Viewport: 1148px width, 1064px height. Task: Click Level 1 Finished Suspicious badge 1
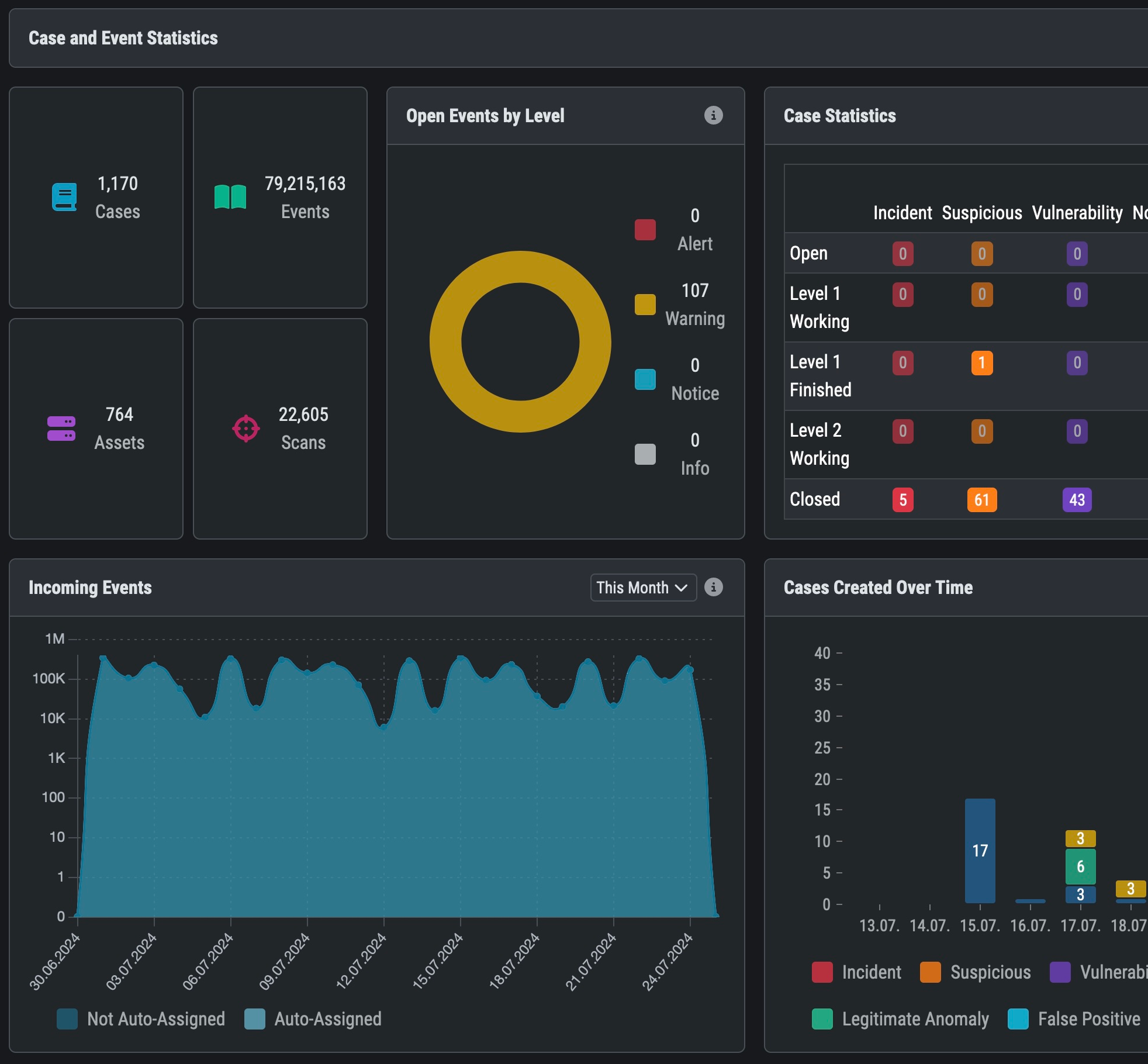coord(981,363)
